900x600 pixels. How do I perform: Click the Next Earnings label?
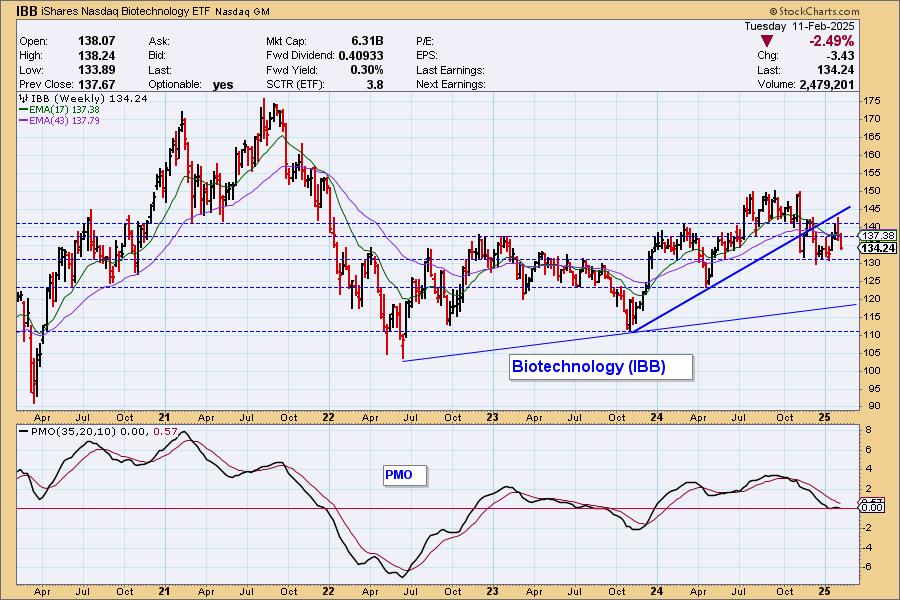(x=451, y=84)
